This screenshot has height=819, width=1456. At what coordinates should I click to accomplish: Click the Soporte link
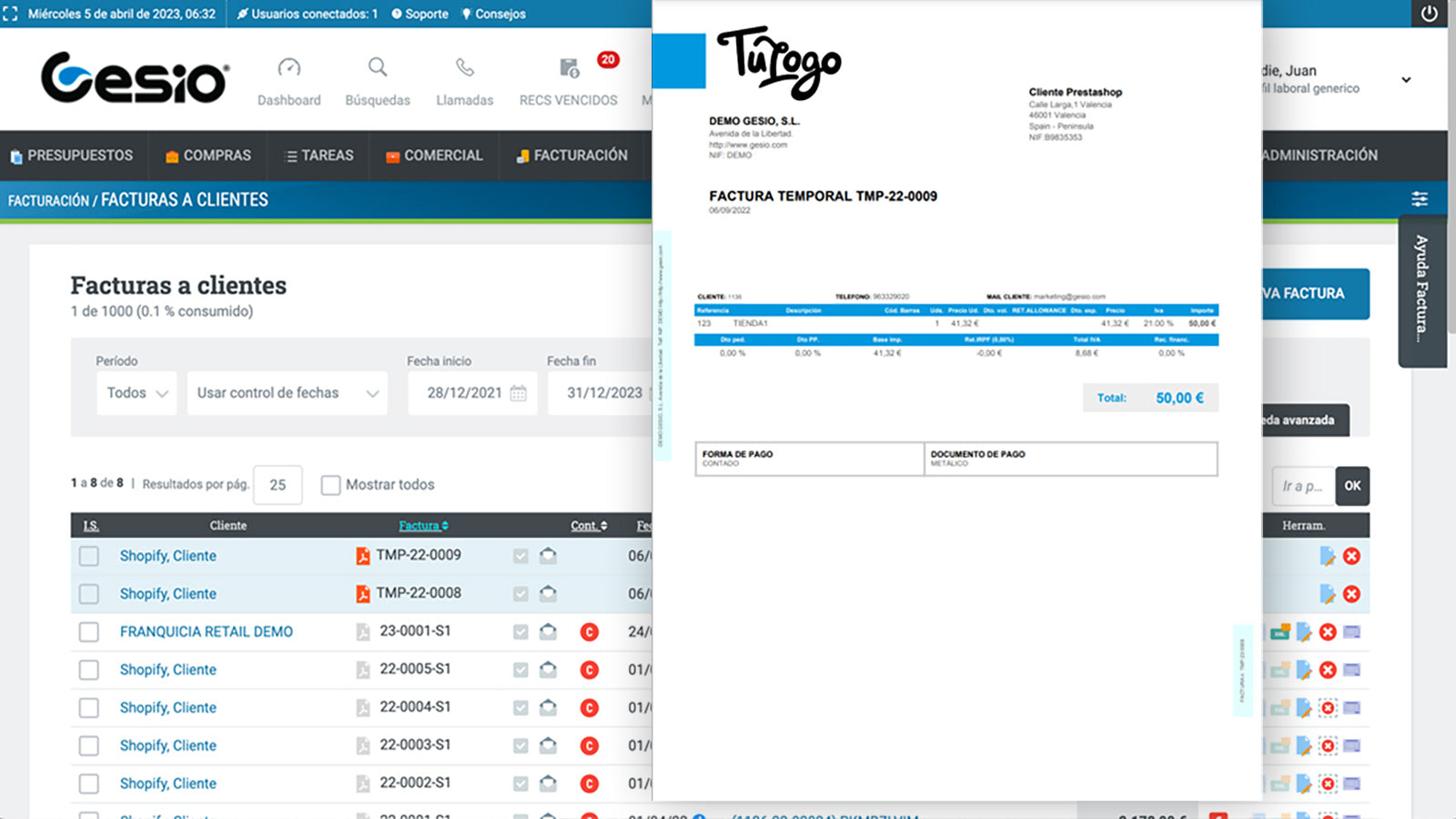coord(420,14)
